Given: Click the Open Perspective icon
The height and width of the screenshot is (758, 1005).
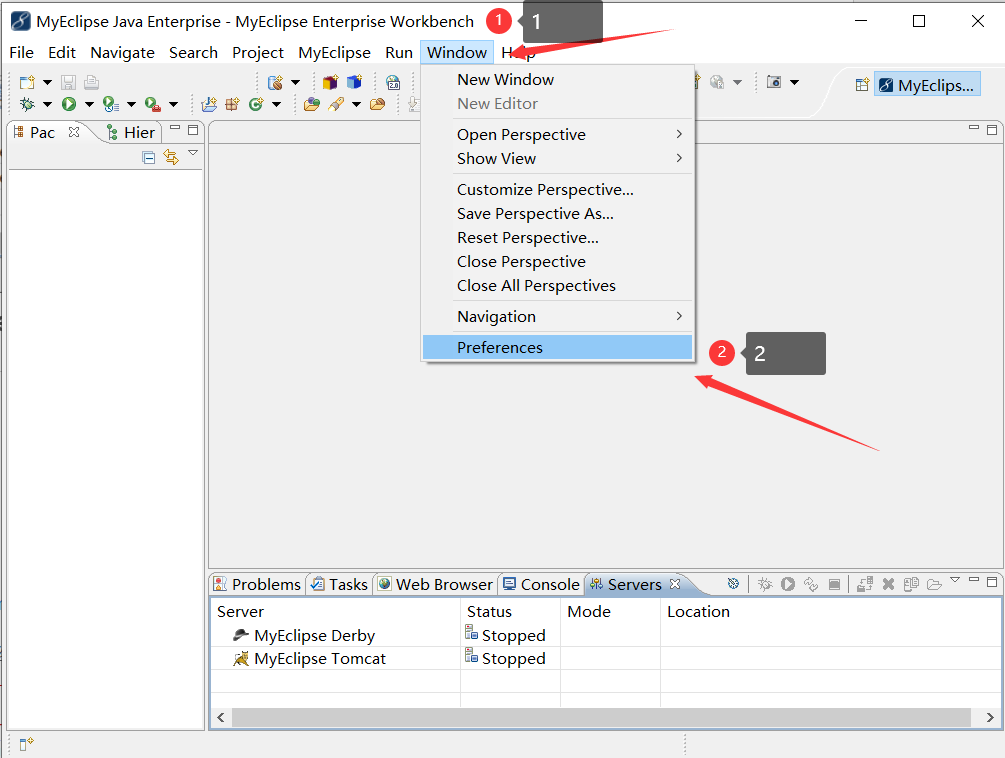Looking at the screenshot, I should click(862, 85).
